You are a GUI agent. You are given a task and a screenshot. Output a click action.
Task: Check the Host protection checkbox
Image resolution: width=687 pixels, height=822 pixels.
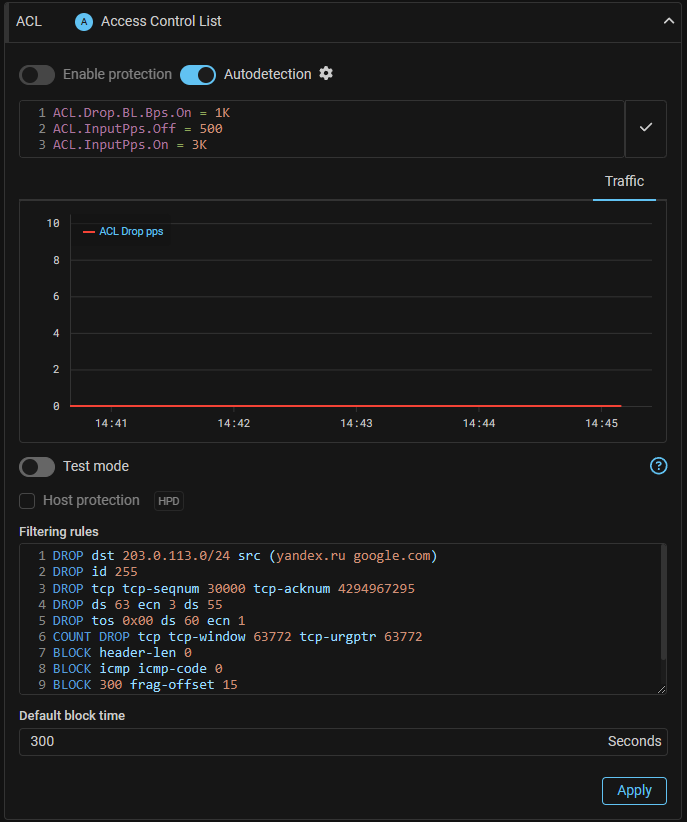28,501
